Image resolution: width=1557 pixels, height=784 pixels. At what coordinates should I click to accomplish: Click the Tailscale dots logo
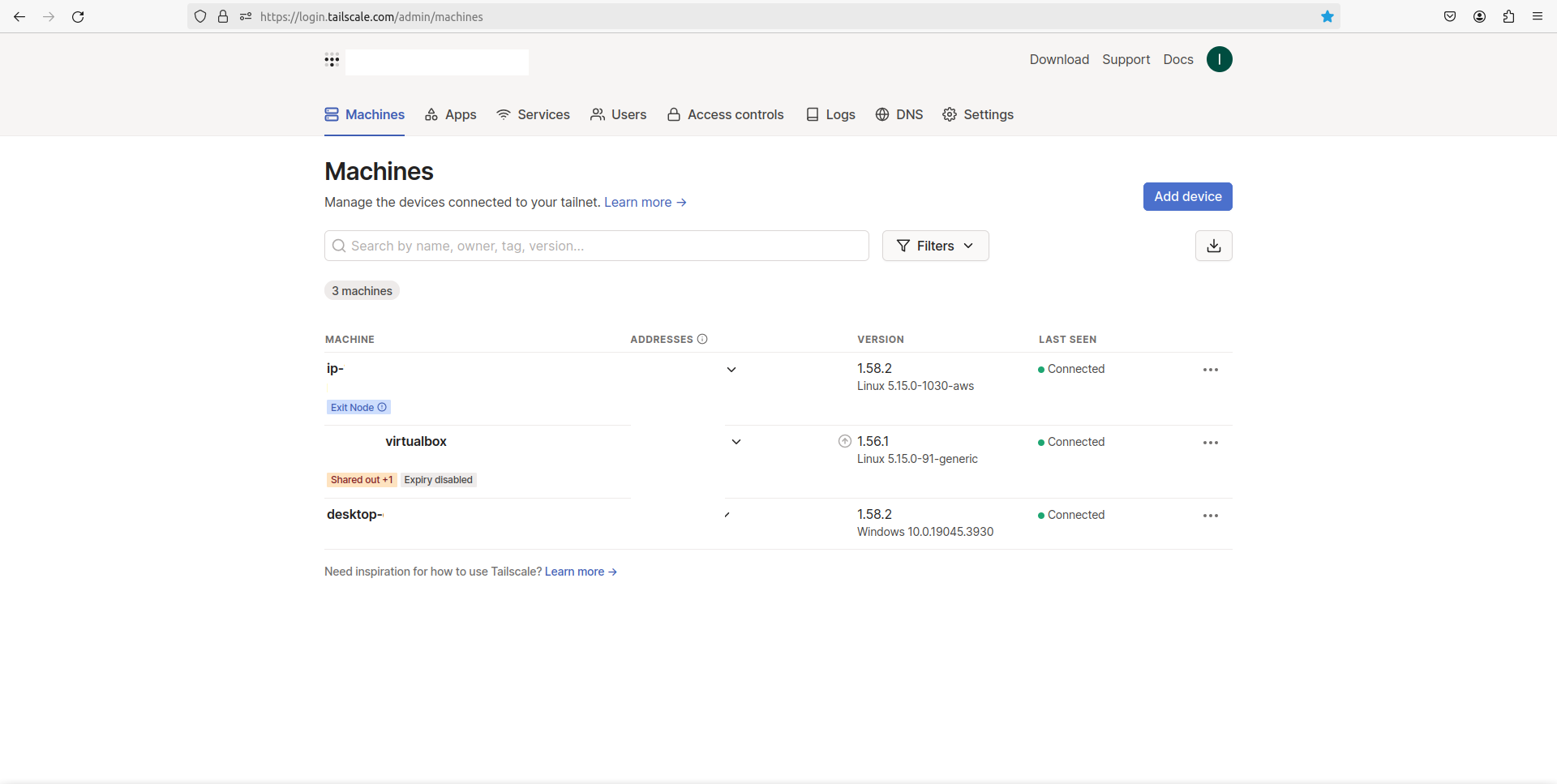332,60
